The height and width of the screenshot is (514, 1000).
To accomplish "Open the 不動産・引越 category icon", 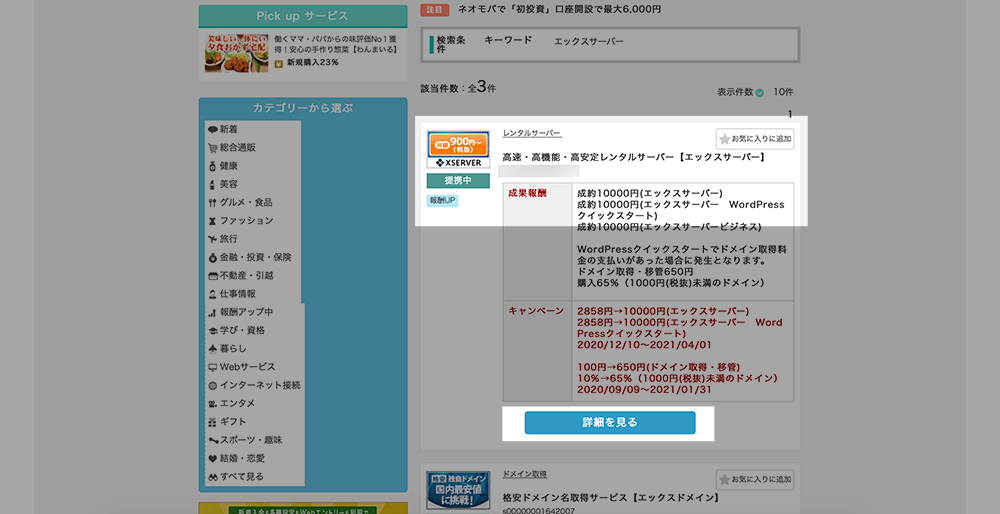I will click(x=213, y=276).
